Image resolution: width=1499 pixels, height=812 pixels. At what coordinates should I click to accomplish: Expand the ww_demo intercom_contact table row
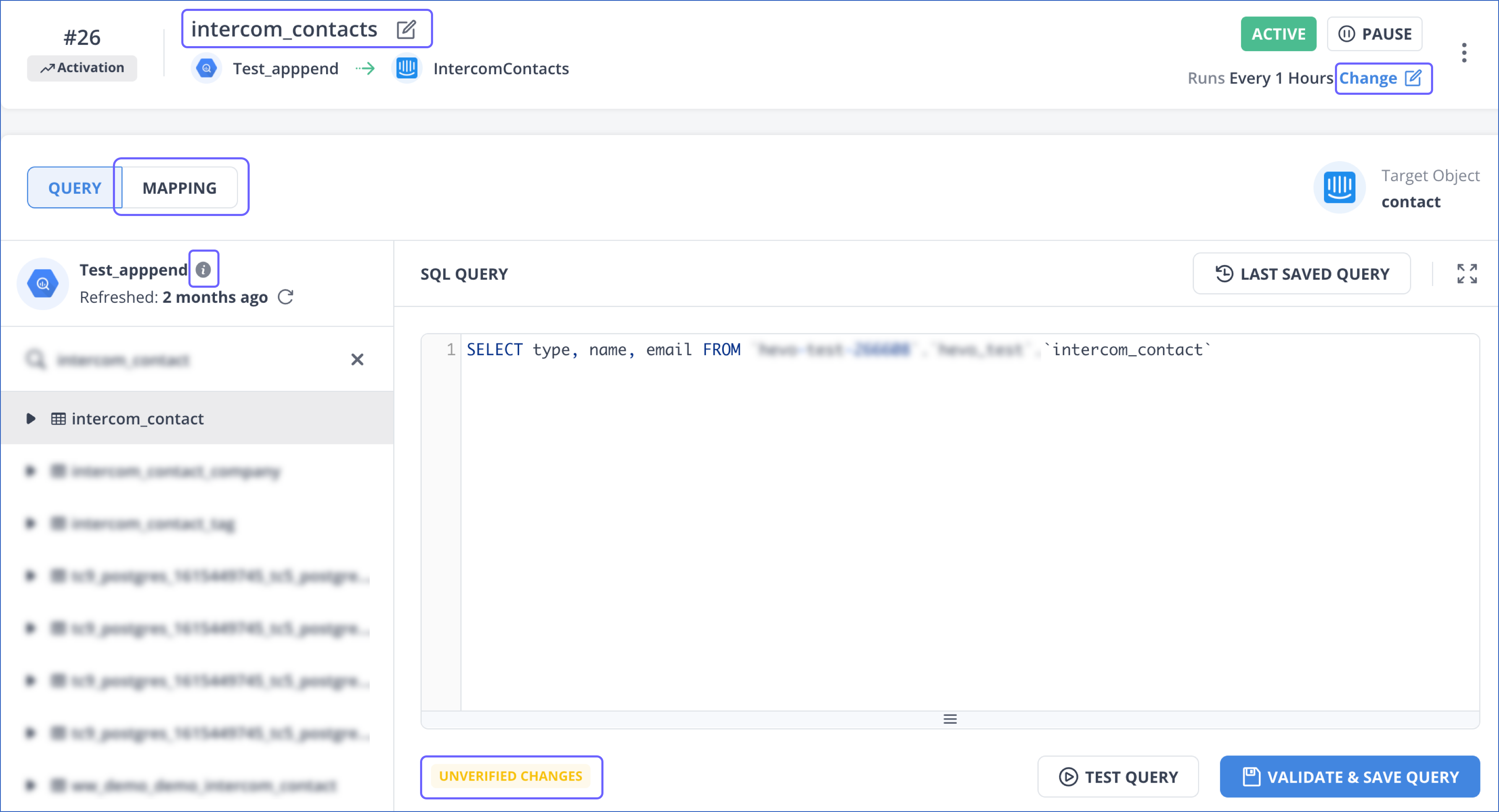click(x=31, y=785)
